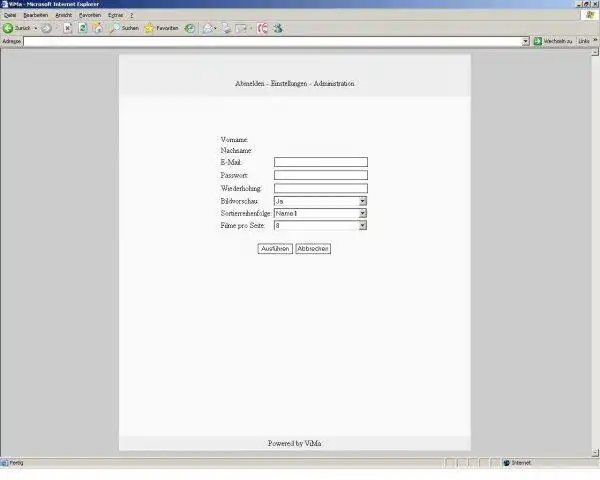
Task: Go to the Home page icon
Action: (98, 28)
